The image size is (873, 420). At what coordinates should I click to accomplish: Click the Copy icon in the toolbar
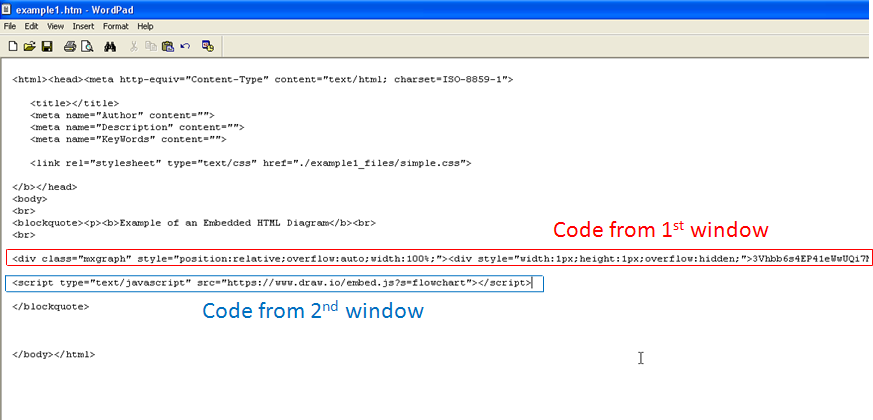coord(150,47)
